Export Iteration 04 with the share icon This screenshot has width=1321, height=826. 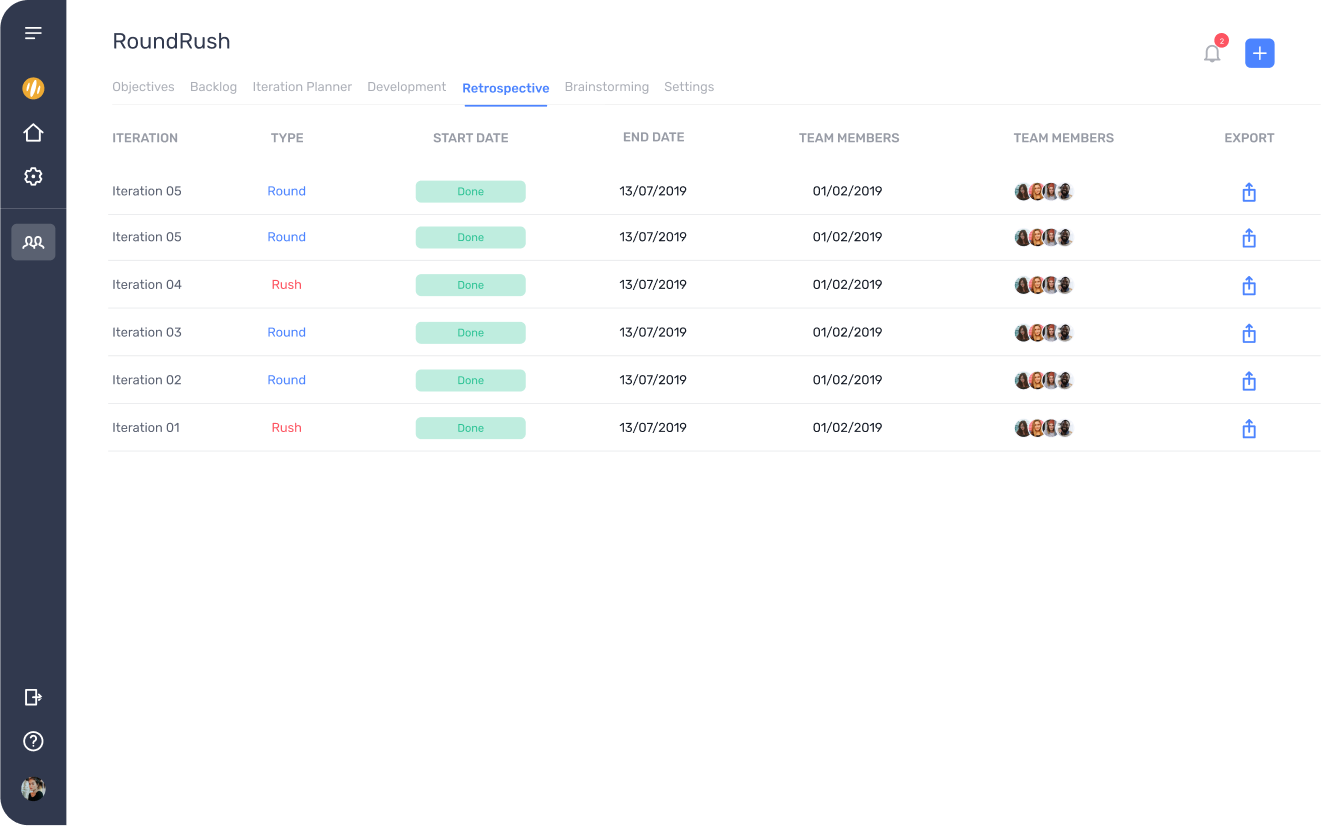point(1249,286)
